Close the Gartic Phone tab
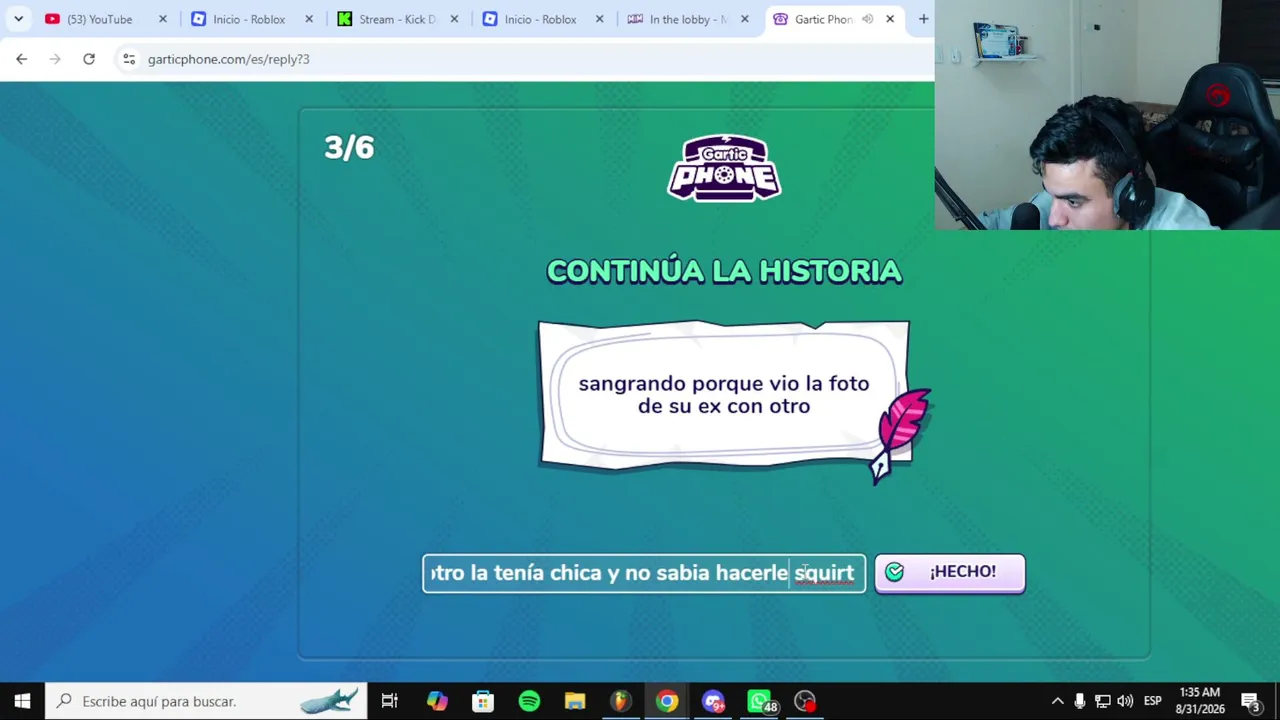The image size is (1280, 720). (890, 19)
